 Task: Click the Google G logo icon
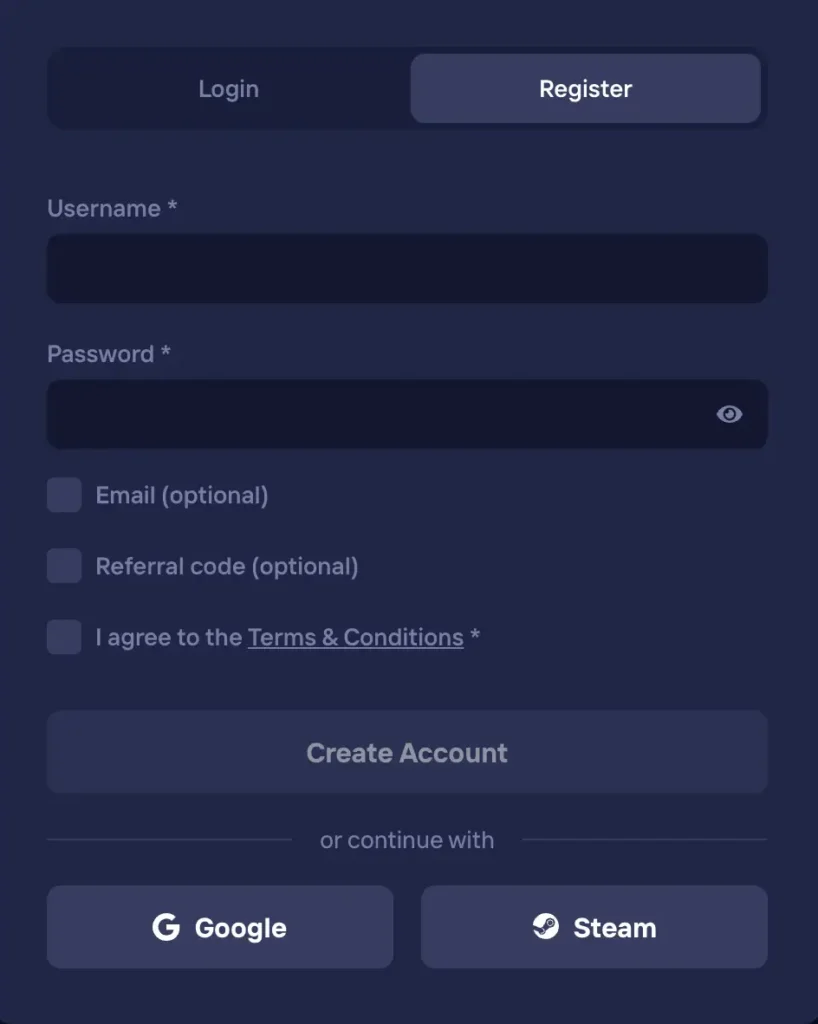166,927
